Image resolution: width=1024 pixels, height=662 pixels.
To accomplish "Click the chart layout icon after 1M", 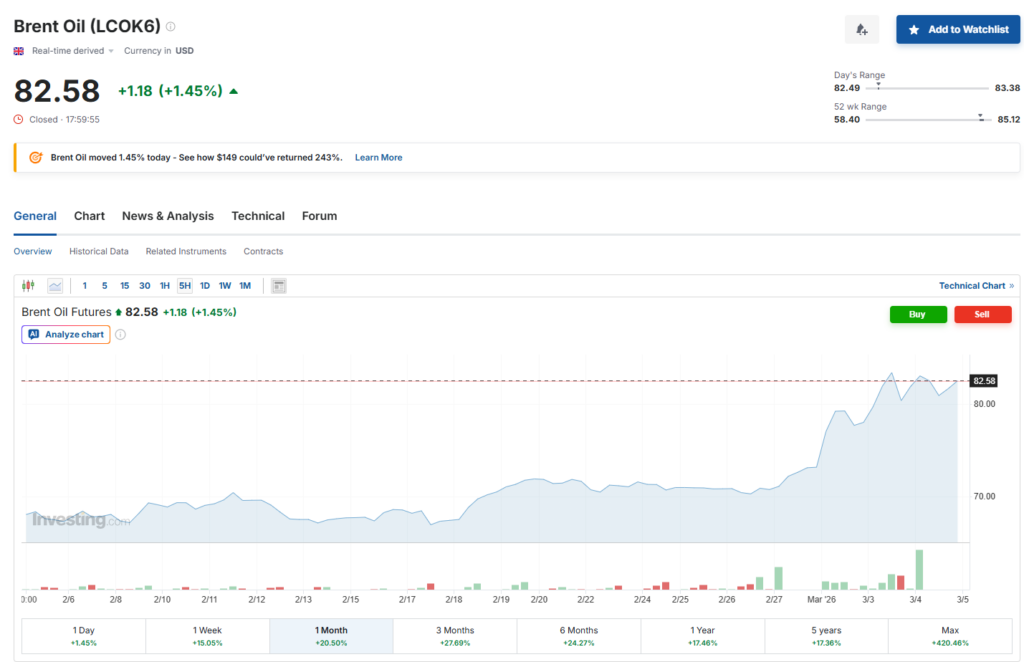I will 278,286.
